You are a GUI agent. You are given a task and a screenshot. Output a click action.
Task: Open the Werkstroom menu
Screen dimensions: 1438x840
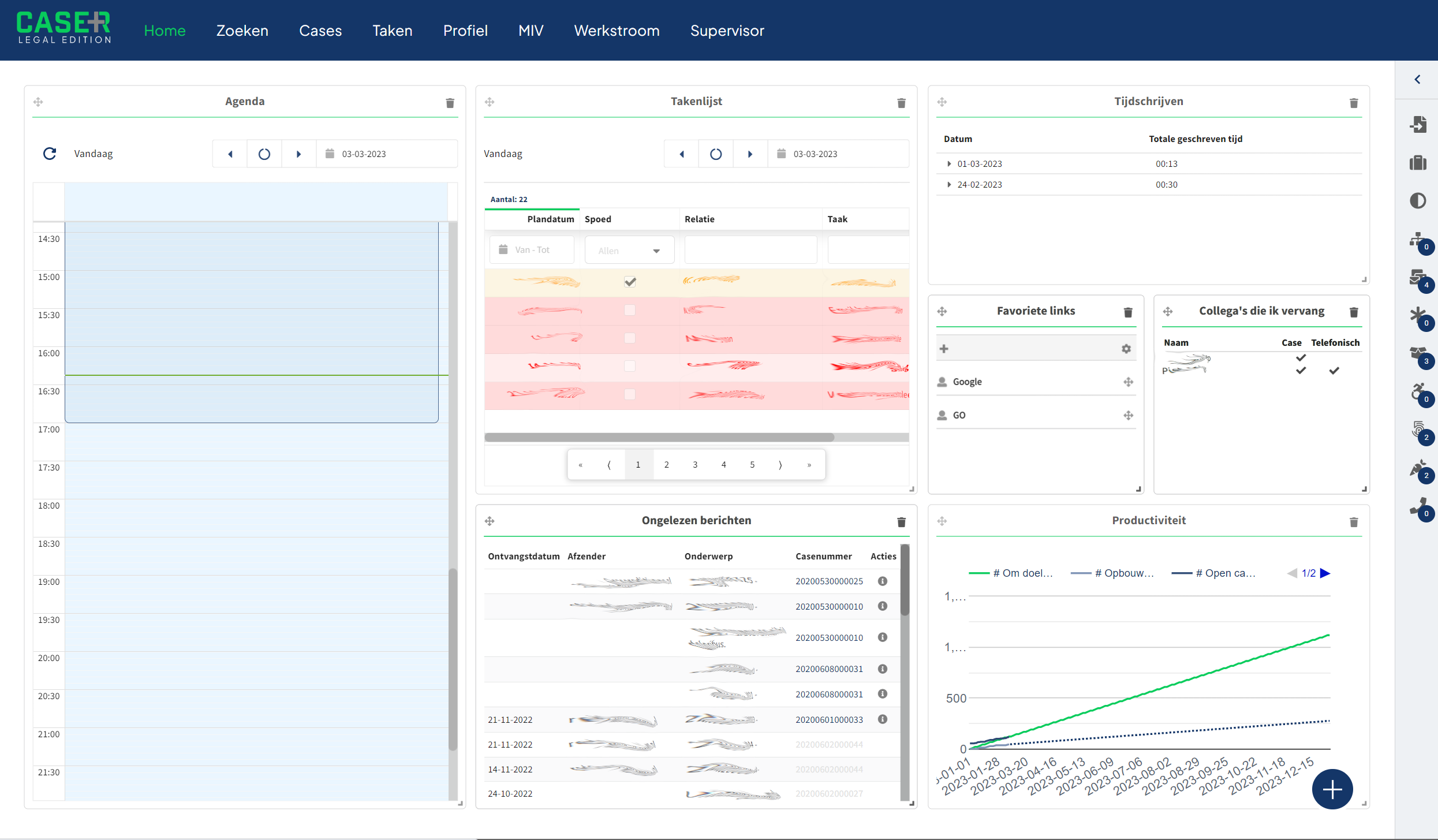617,31
